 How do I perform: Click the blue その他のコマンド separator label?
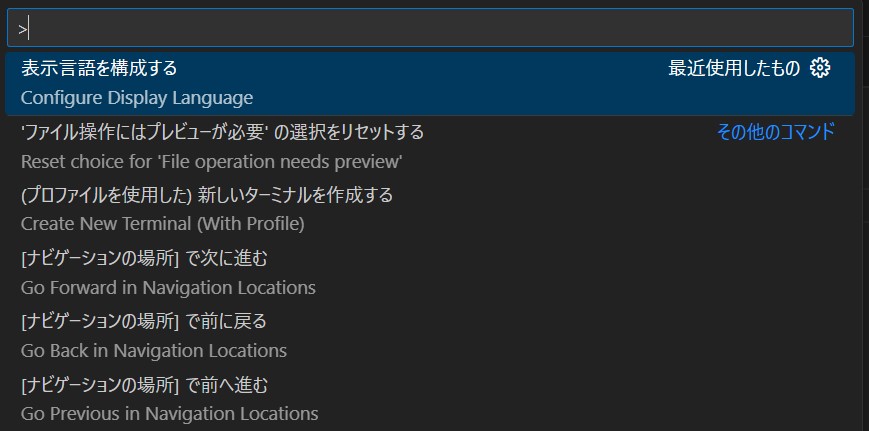pyautogui.click(x=776, y=132)
